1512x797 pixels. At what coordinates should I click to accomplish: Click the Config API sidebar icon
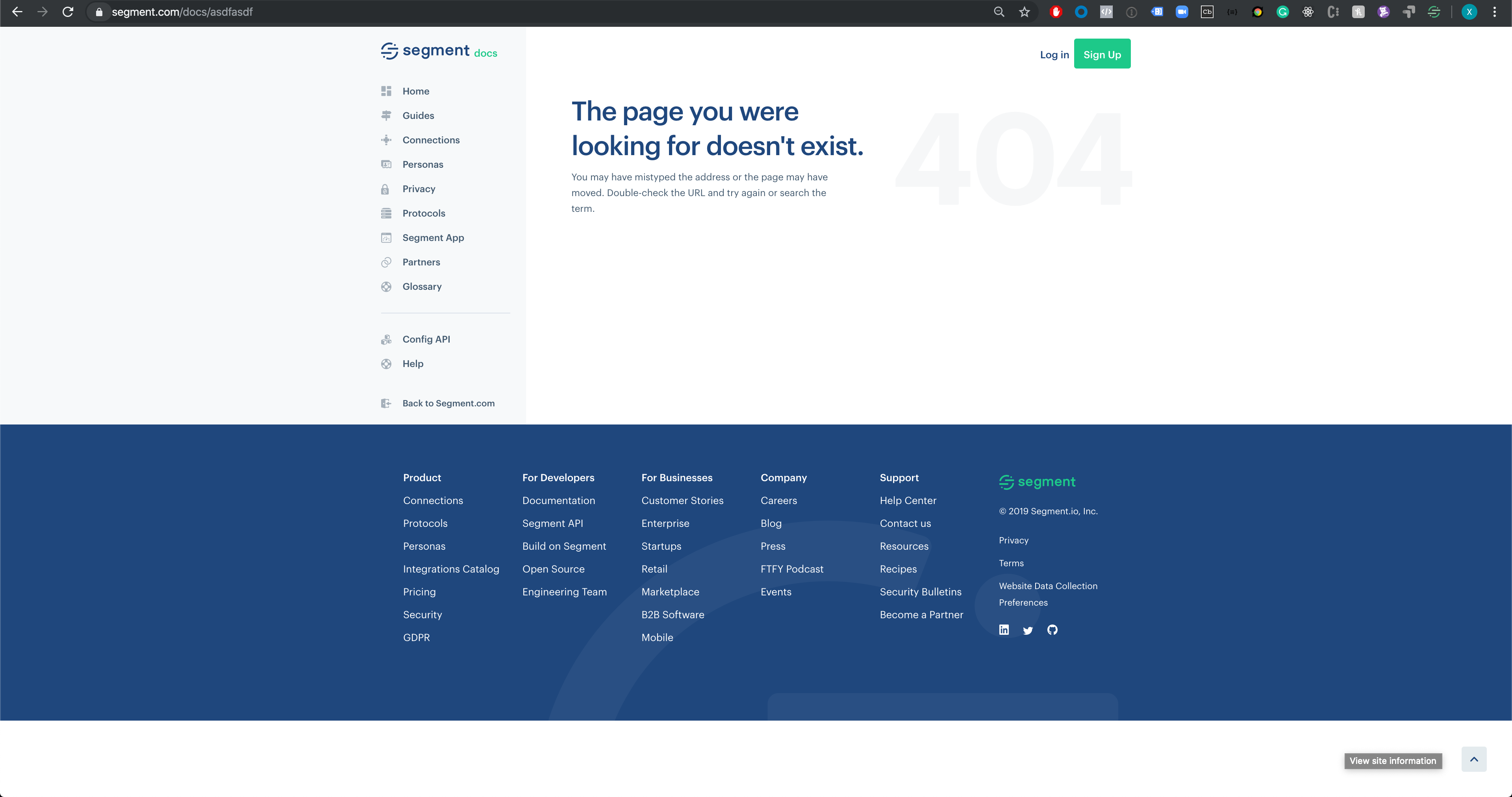[x=385, y=339]
